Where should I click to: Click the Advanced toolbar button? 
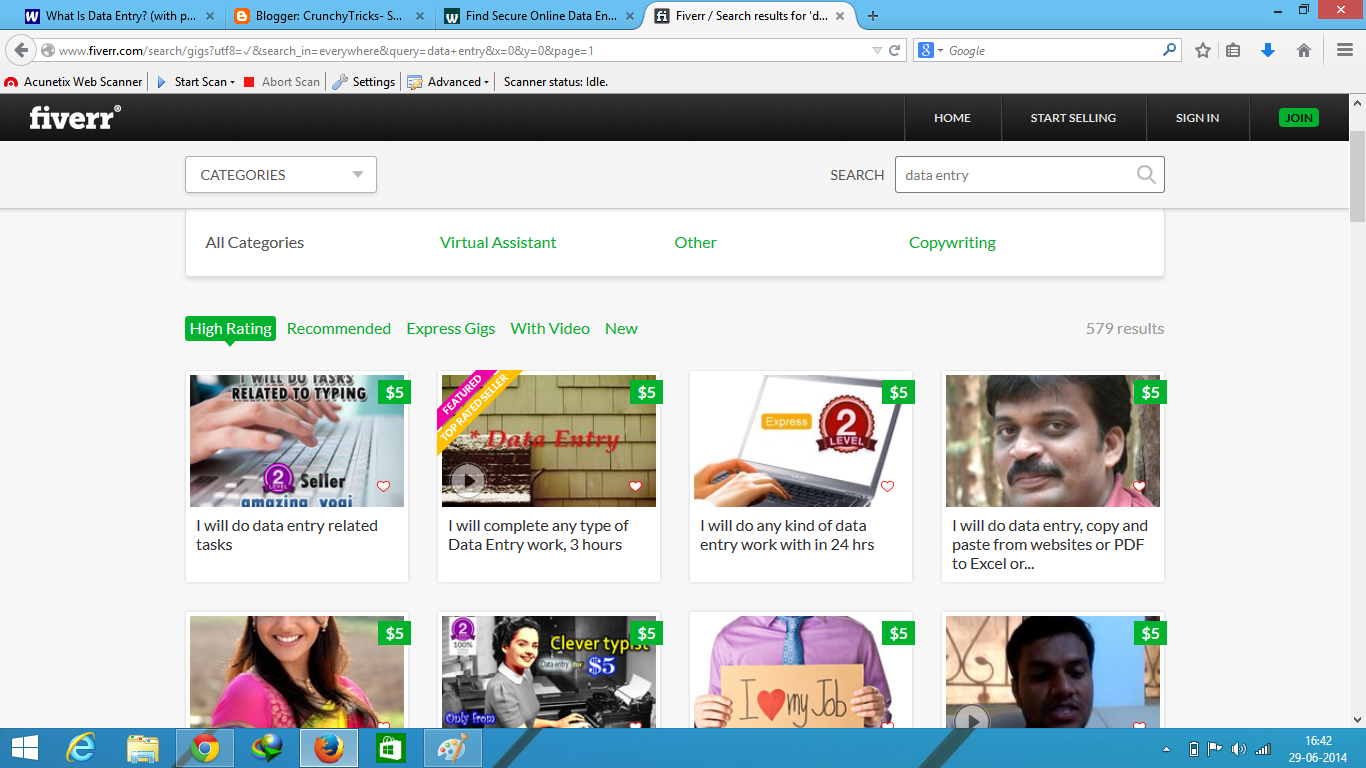tap(448, 82)
